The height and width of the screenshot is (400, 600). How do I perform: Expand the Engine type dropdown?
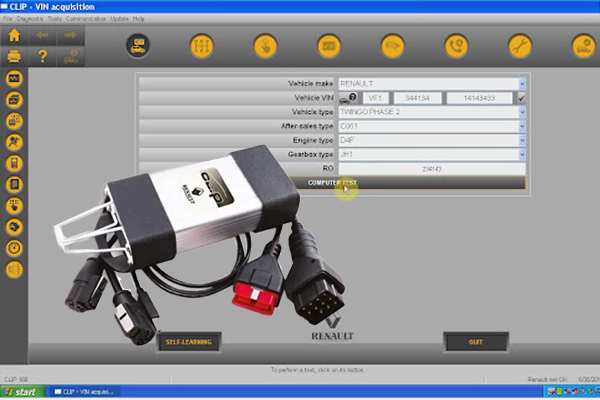[x=521, y=141]
